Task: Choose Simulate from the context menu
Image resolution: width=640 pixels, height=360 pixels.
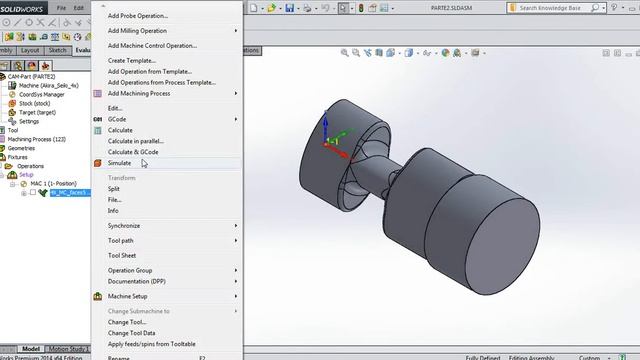Action: (167, 163)
